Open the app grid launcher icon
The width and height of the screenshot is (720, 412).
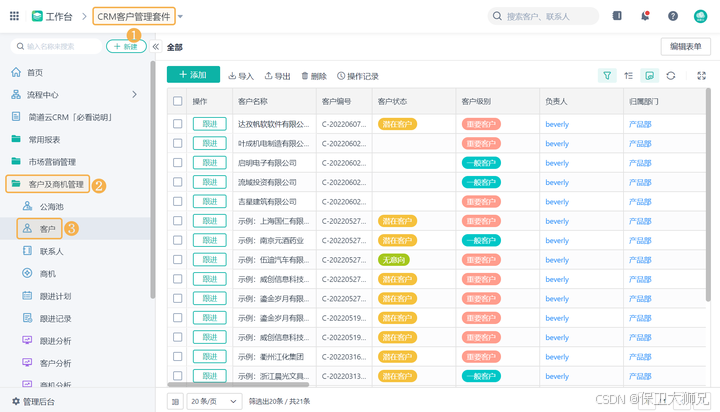coord(14,16)
